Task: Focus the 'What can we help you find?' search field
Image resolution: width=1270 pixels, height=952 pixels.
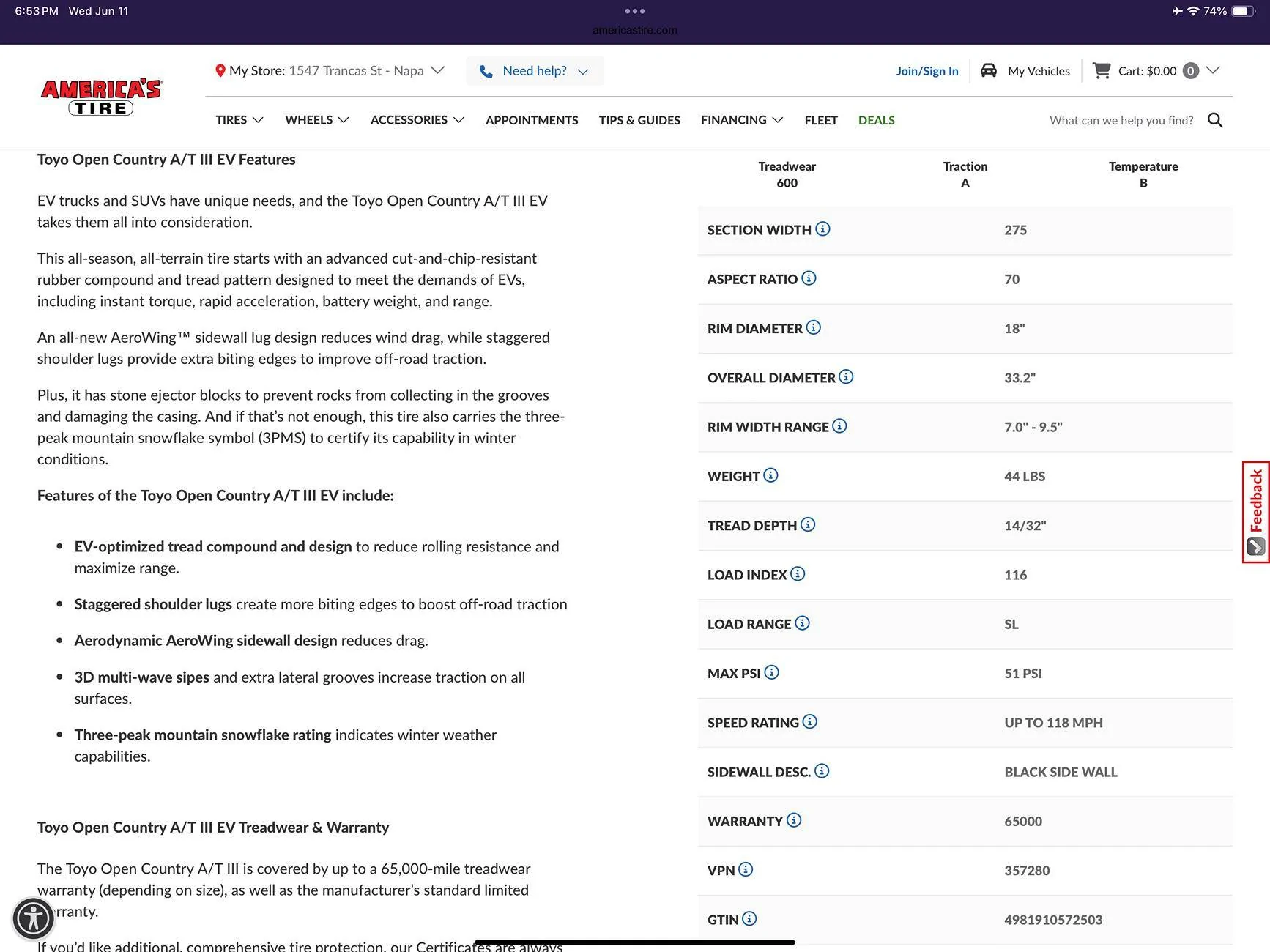Action: [1121, 120]
